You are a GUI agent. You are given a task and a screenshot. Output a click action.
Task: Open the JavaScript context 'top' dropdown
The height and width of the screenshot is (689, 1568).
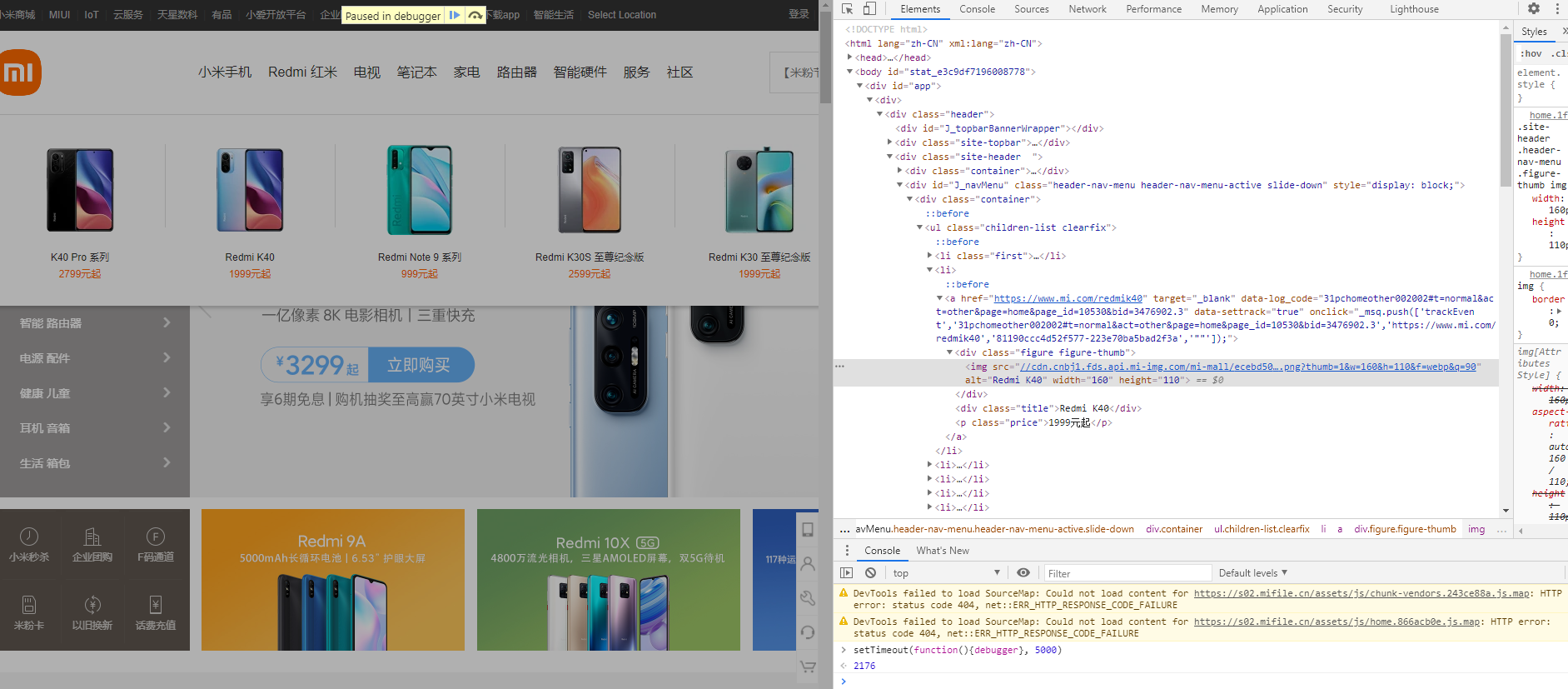point(946,573)
